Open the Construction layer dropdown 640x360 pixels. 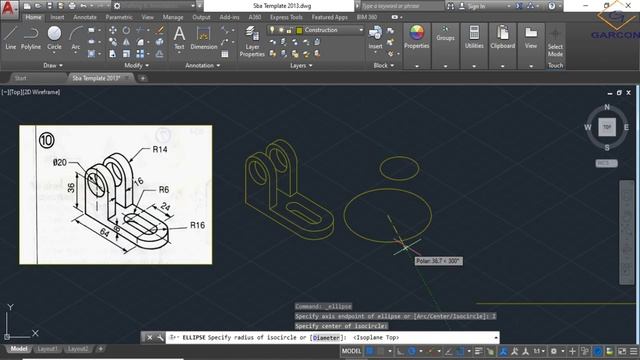click(x=361, y=30)
